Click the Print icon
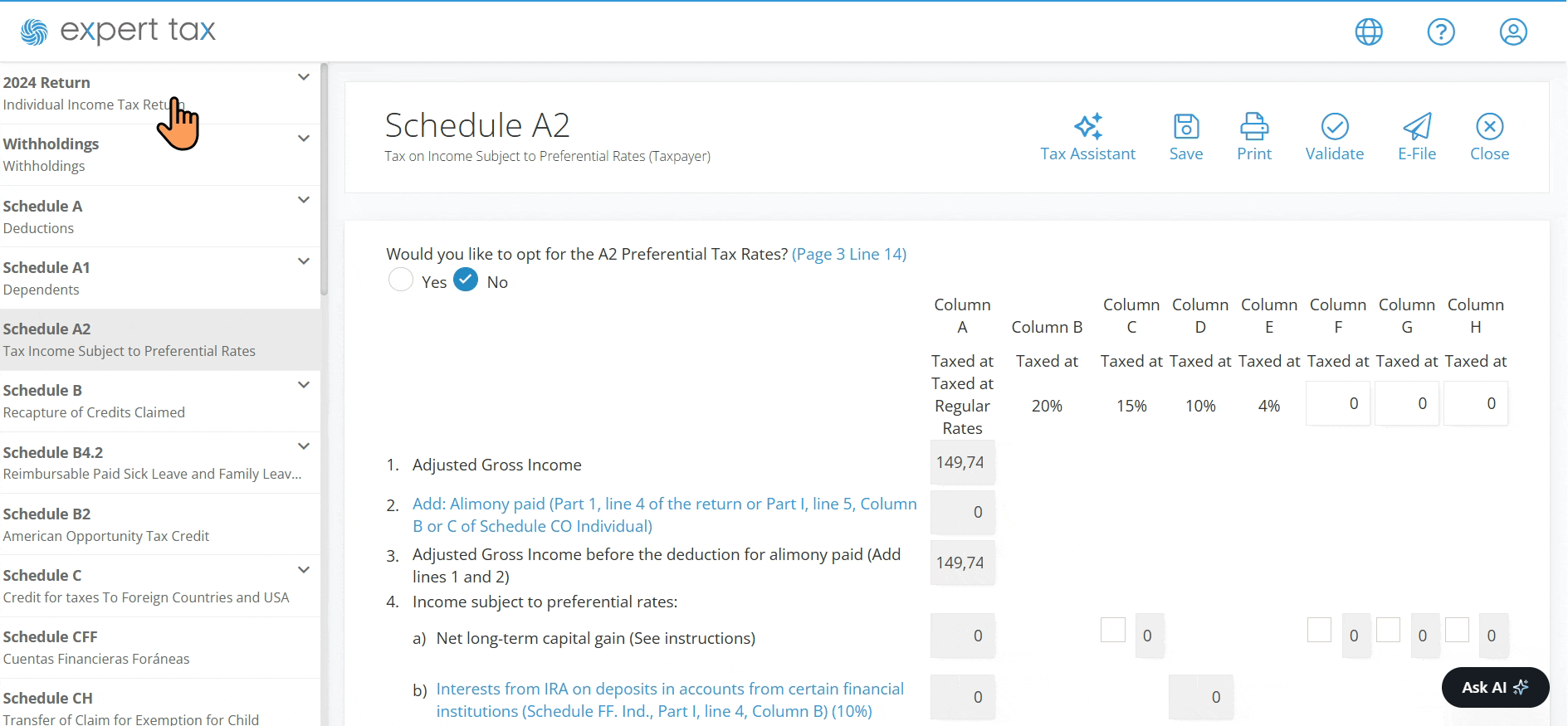The image size is (1568, 726). 1254,126
